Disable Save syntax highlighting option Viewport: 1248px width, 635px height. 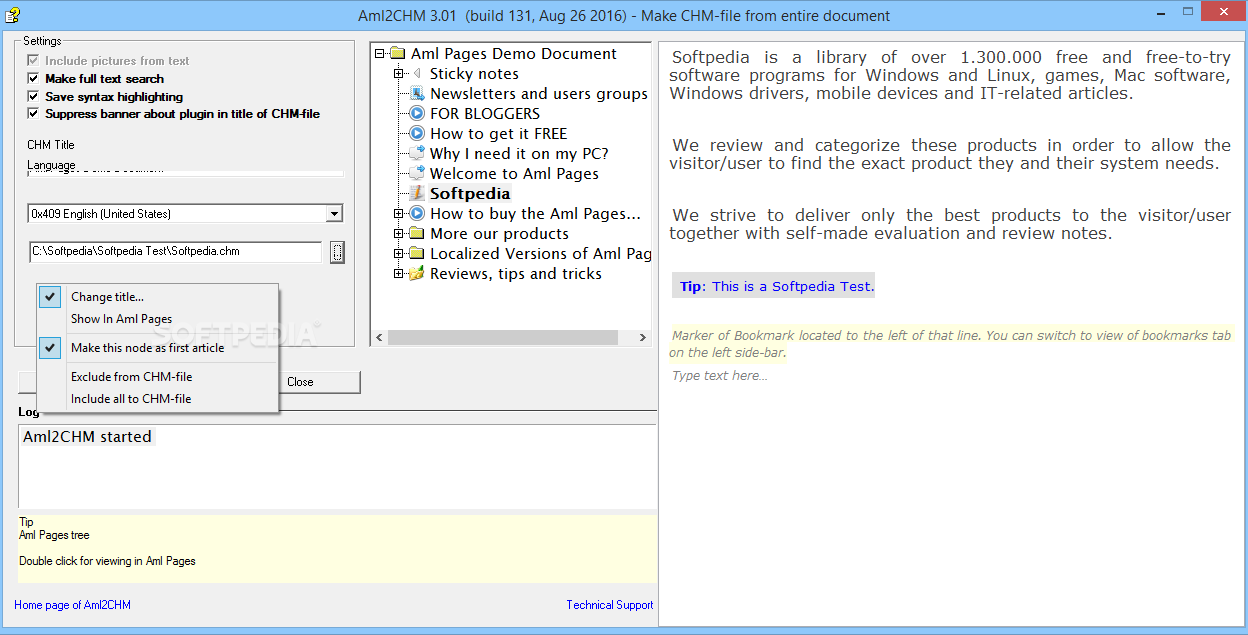33,97
